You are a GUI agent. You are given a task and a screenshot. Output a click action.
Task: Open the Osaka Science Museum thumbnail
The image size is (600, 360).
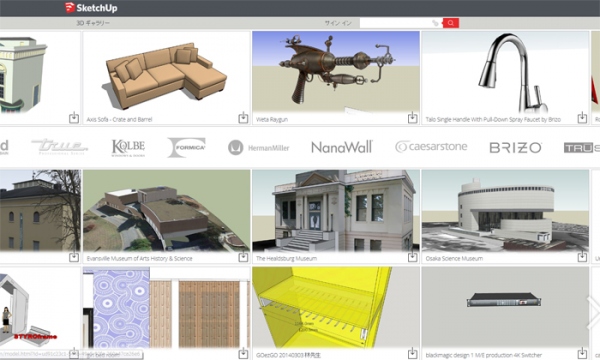click(505, 211)
